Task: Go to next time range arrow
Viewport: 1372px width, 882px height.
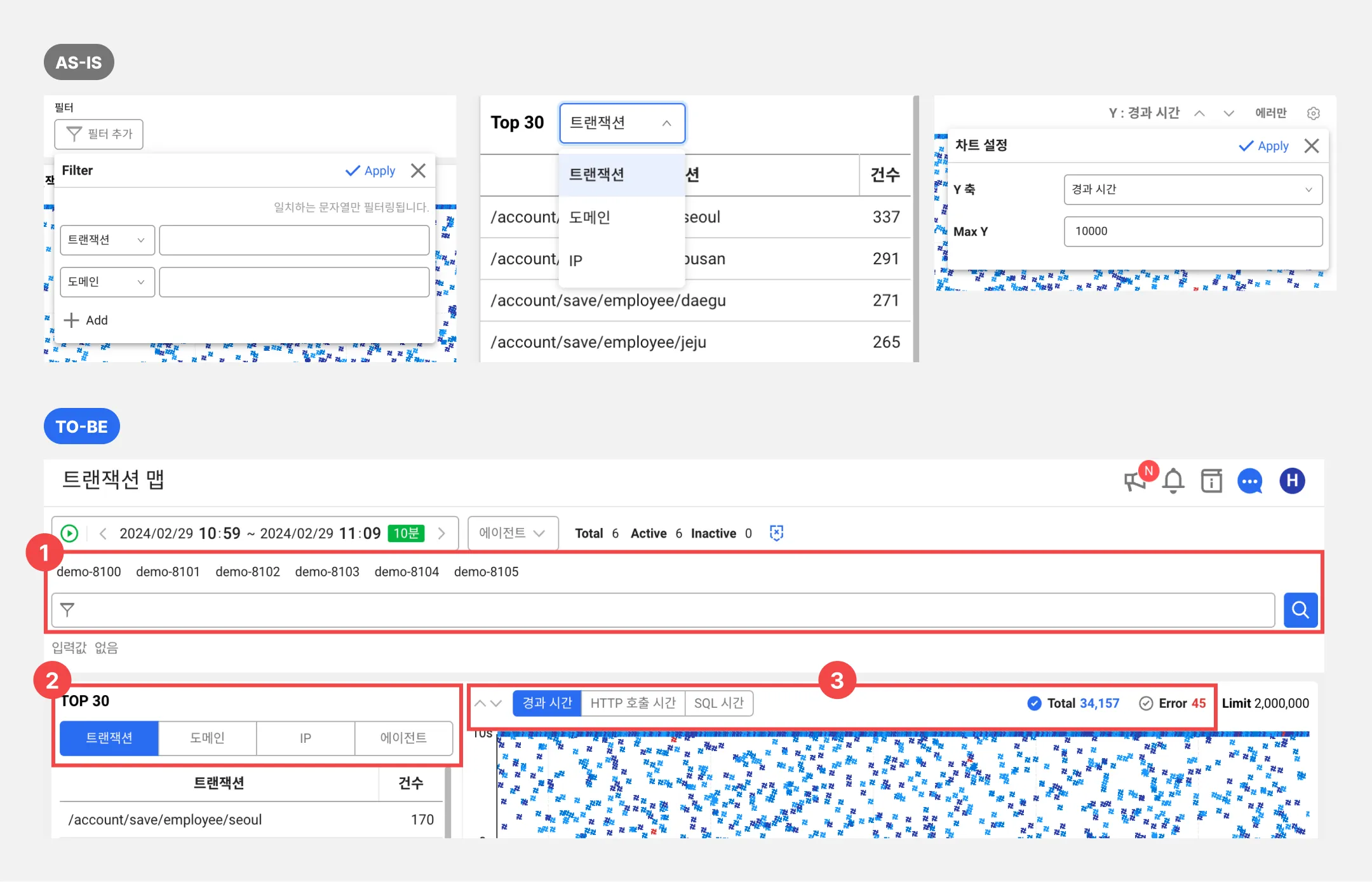Action: coord(441,533)
